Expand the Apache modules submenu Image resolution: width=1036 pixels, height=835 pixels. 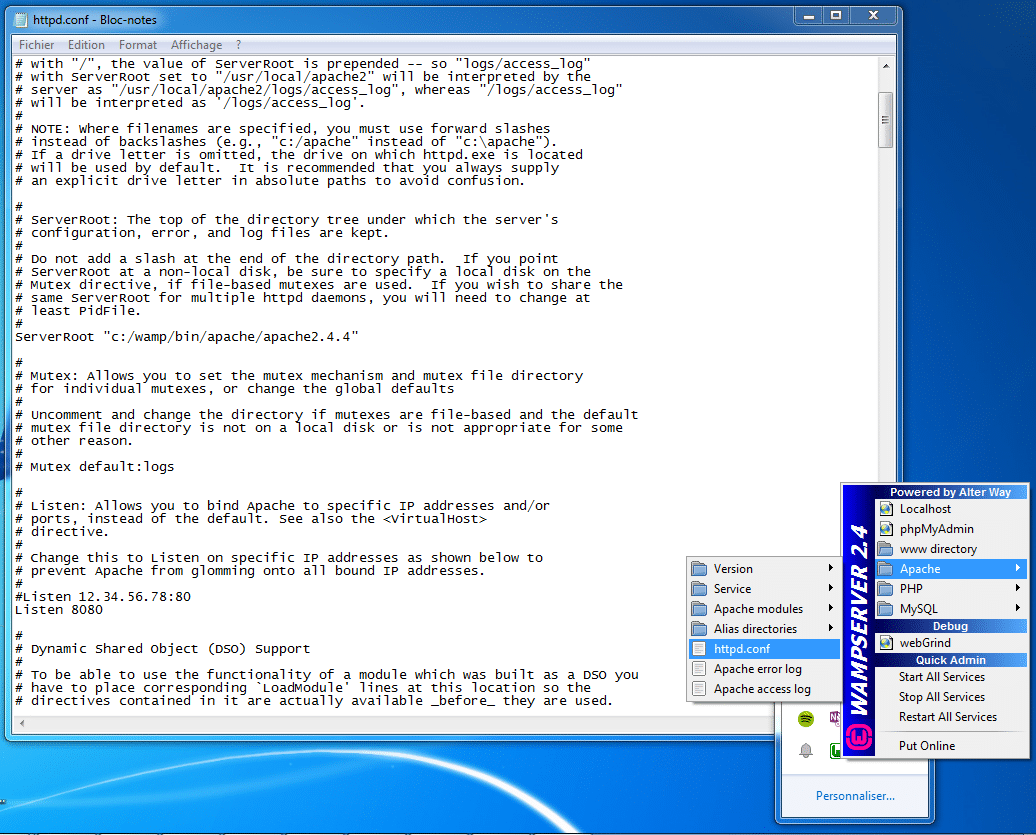coord(764,609)
